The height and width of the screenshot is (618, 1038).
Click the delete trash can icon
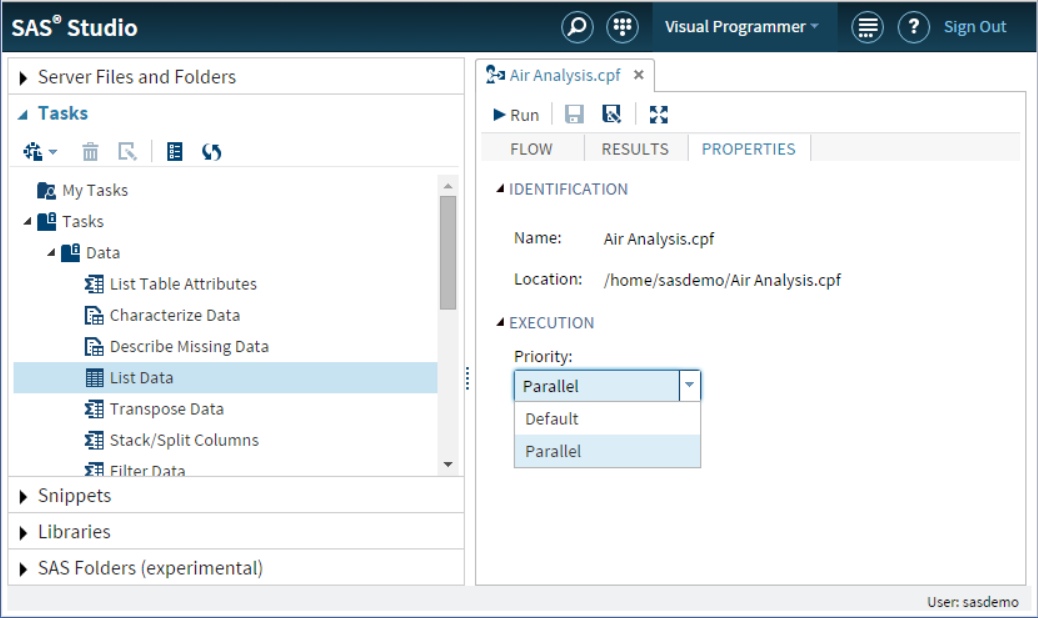click(x=90, y=152)
